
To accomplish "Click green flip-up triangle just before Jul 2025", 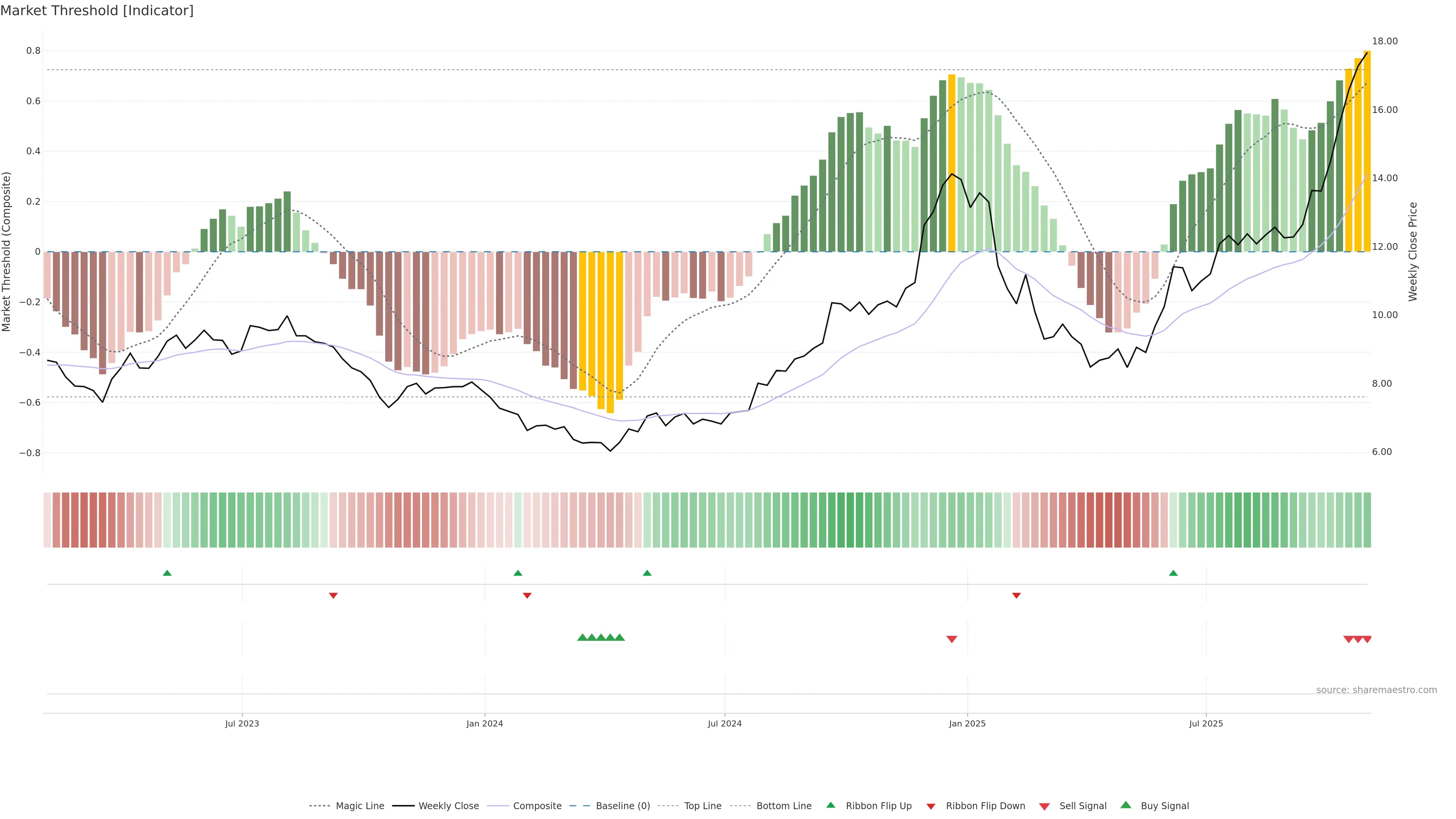I will 1174,573.
